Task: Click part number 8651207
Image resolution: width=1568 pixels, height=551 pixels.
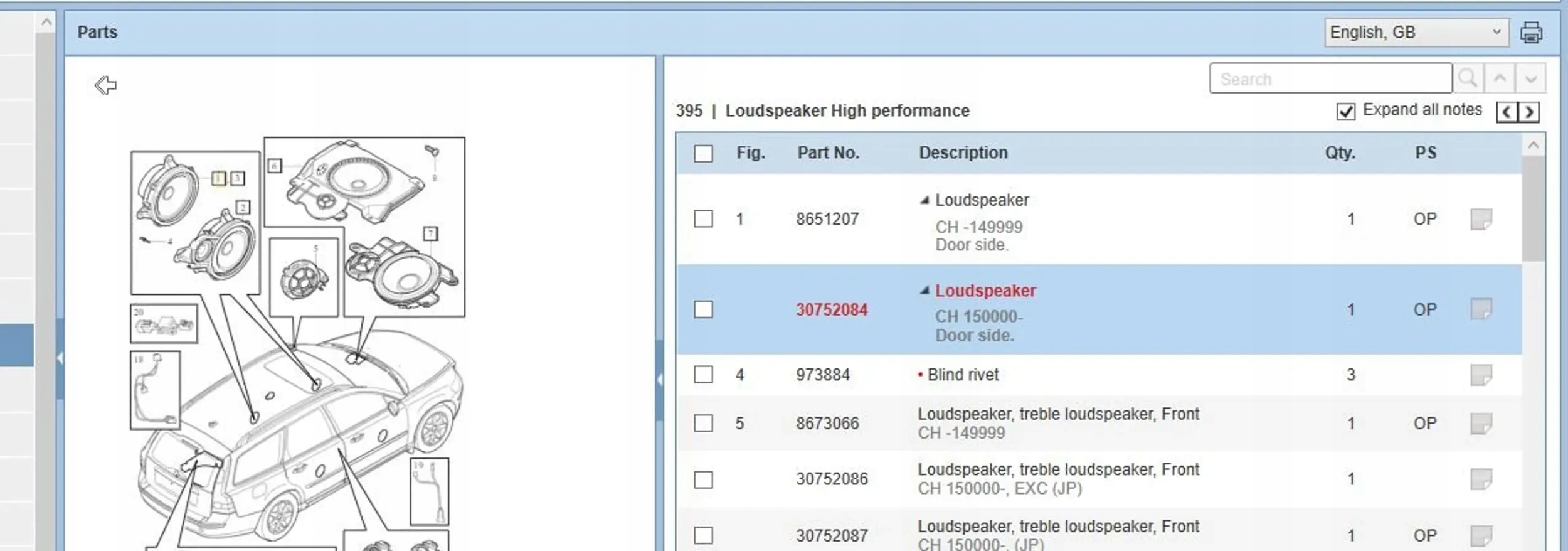Action: [827, 219]
